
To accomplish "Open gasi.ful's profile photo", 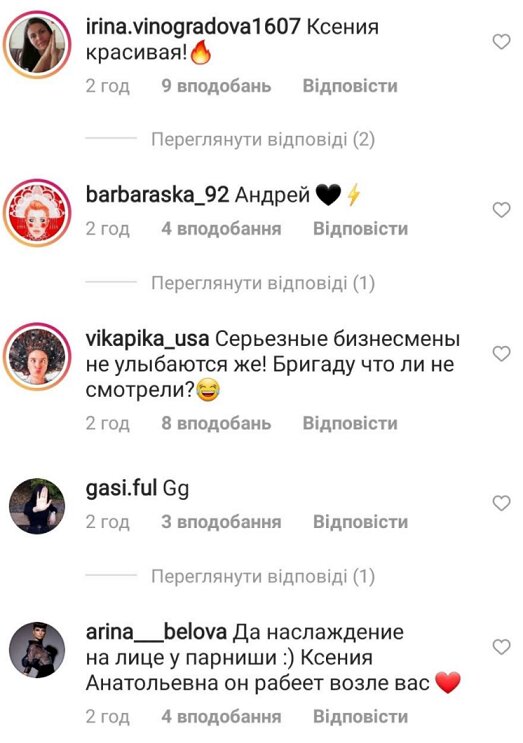I will [37, 506].
